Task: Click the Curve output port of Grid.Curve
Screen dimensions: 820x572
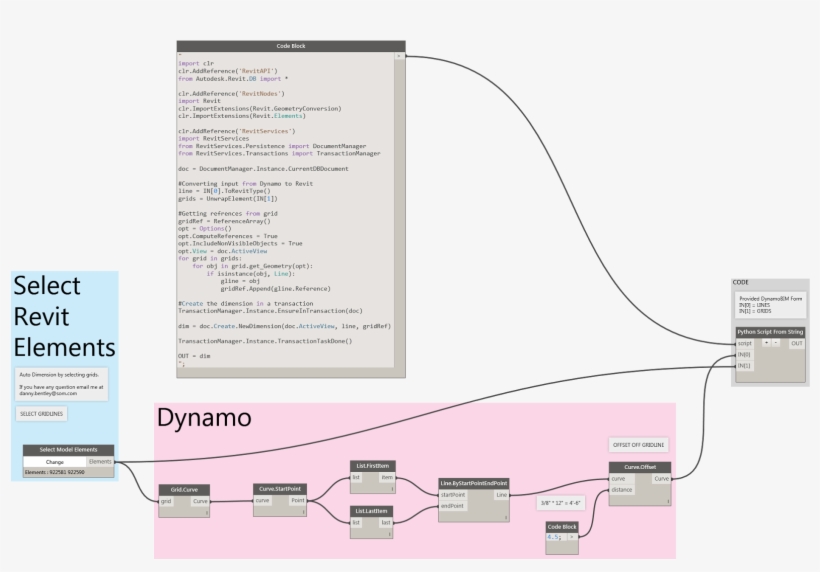Action: [x=200, y=501]
